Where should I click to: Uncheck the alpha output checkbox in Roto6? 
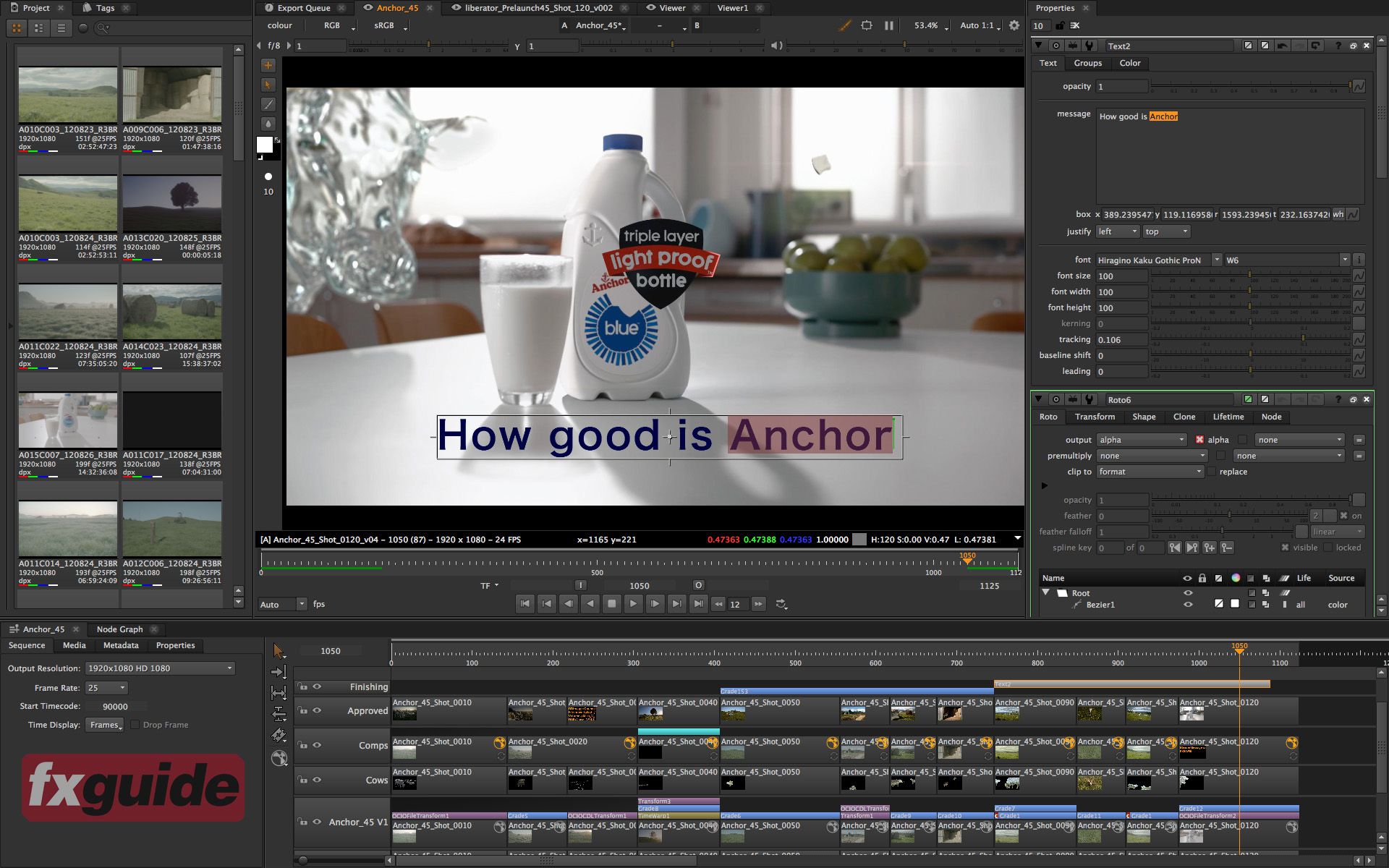(x=1199, y=440)
